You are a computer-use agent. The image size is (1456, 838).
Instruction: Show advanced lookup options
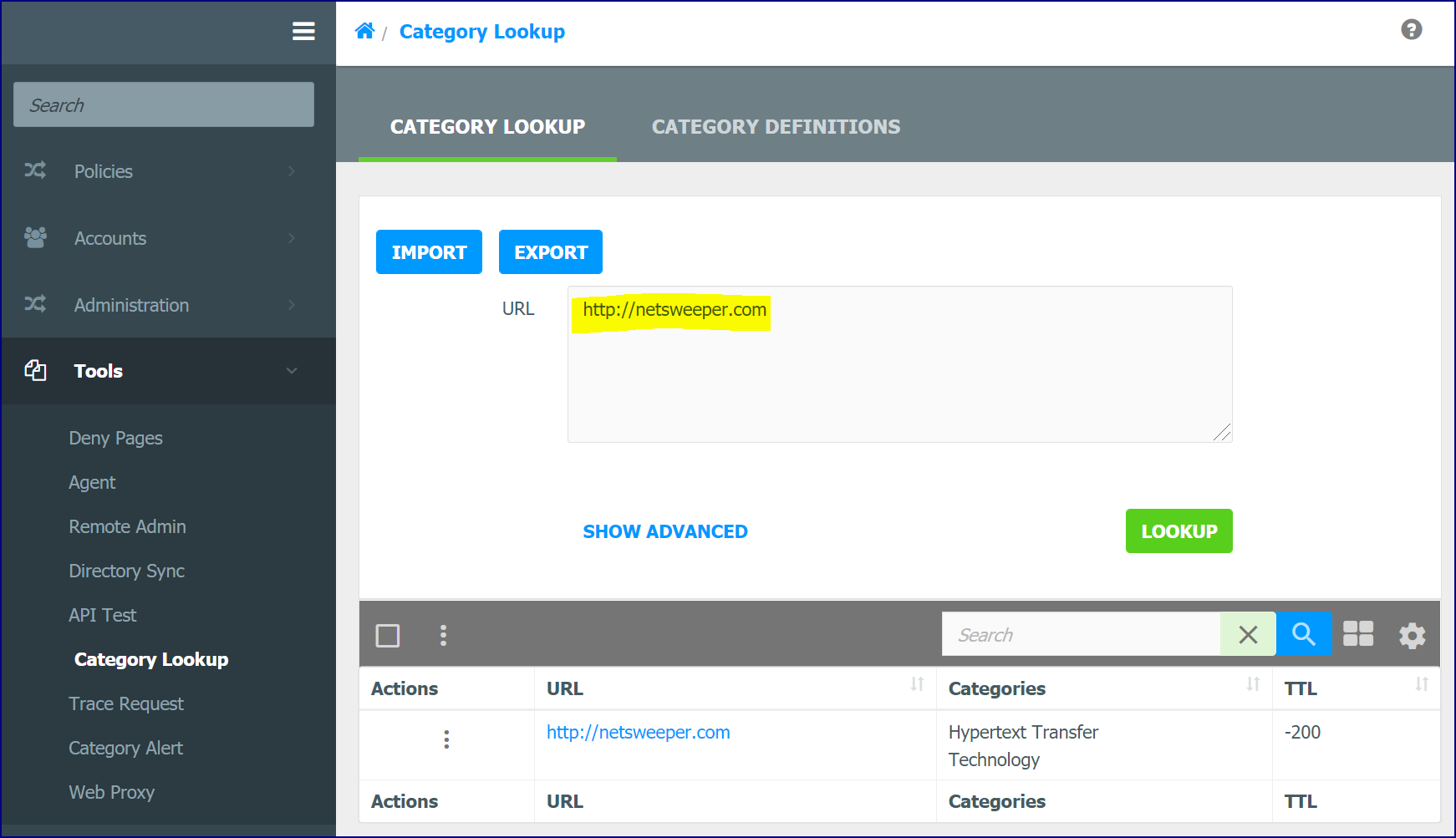[665, 531]
